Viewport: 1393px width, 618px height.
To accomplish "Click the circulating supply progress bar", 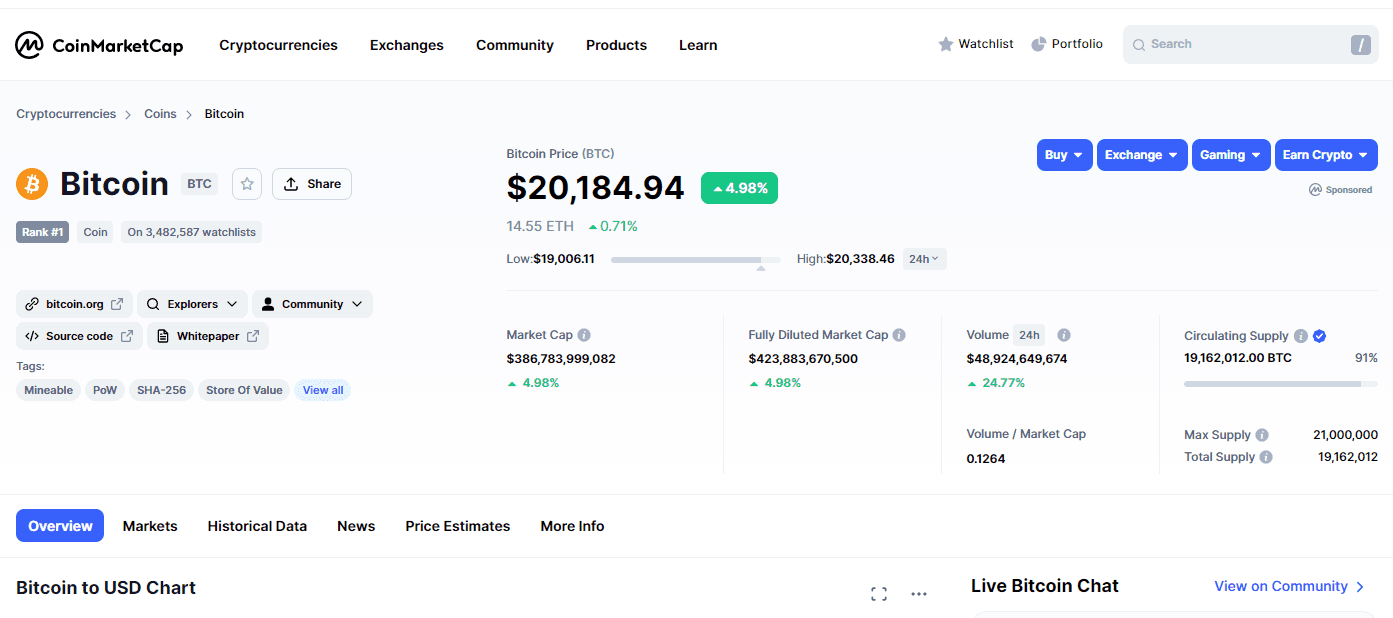I will tap(1281, 384).
